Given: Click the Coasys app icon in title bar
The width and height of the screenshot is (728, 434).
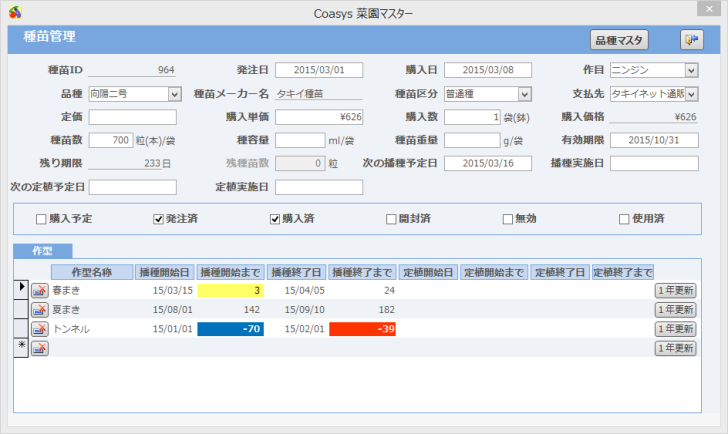Looking at the screenshot, I should point(12,11).
